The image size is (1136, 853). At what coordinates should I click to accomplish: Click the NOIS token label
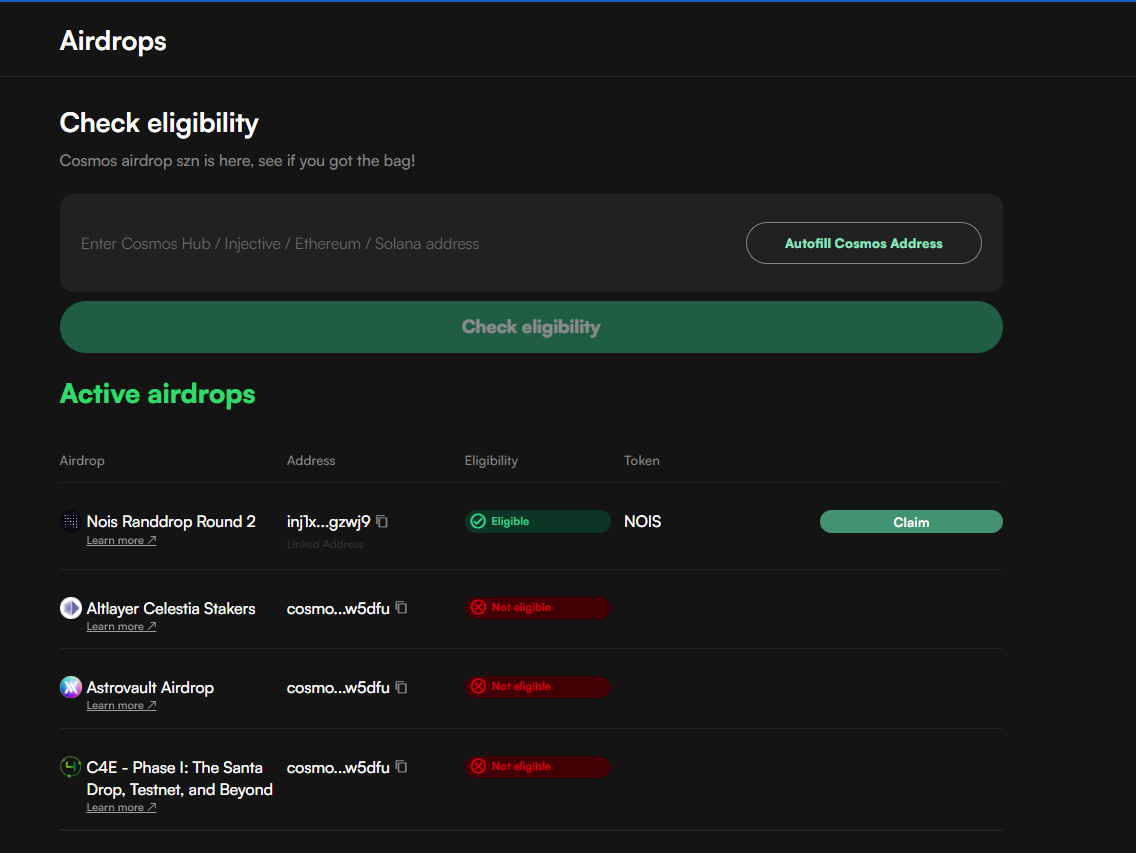pos(643,522)
